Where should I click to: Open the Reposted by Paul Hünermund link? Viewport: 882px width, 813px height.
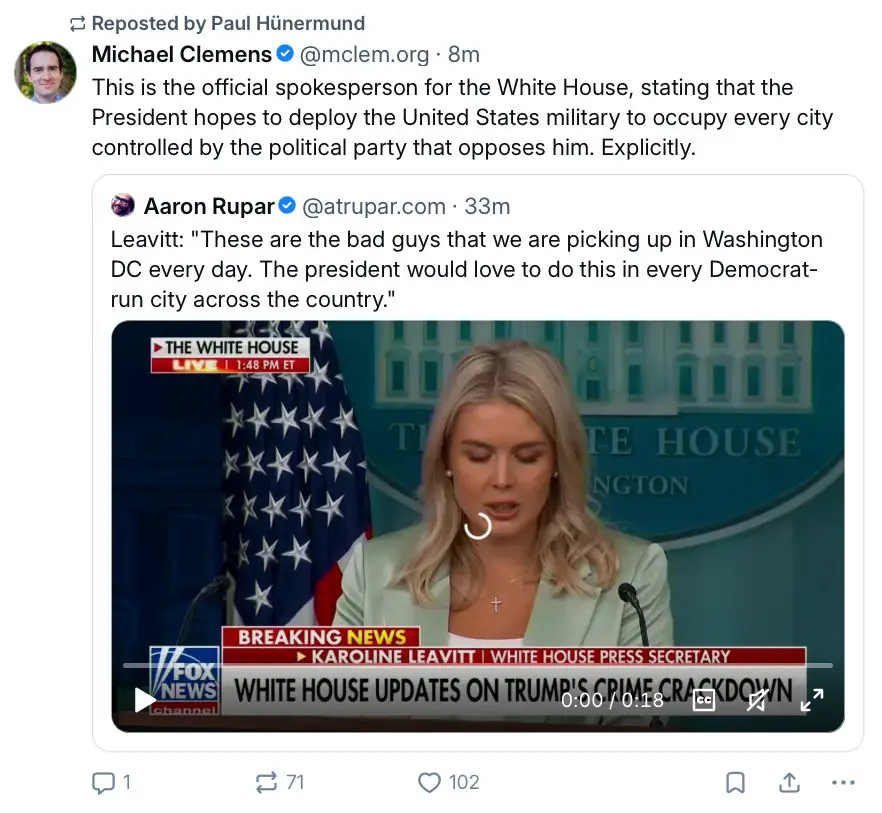coord(228,23)
